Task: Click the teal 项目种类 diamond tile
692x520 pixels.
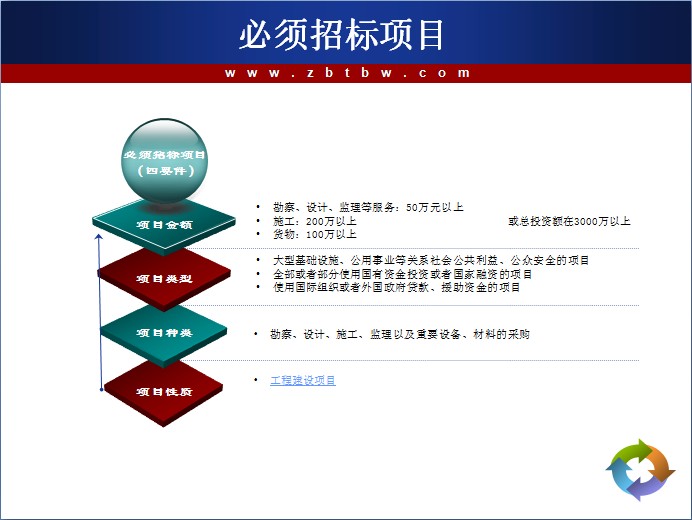Action: 164,333
